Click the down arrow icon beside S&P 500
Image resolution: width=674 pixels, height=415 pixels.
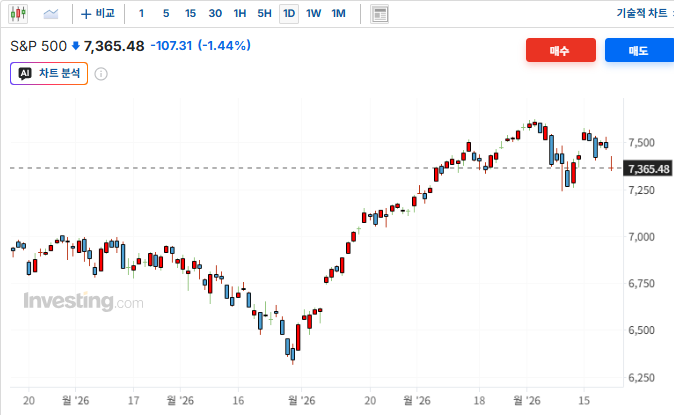(76, 46)
